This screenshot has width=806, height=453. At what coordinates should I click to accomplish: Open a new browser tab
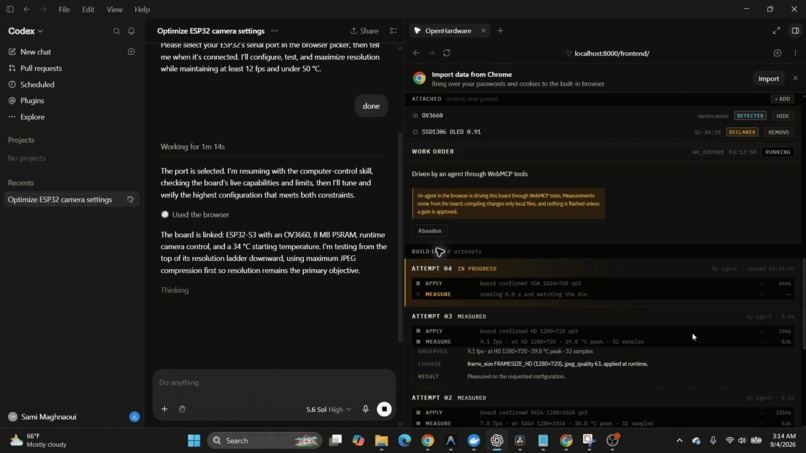pyautogui.click(x=500, y=31)
